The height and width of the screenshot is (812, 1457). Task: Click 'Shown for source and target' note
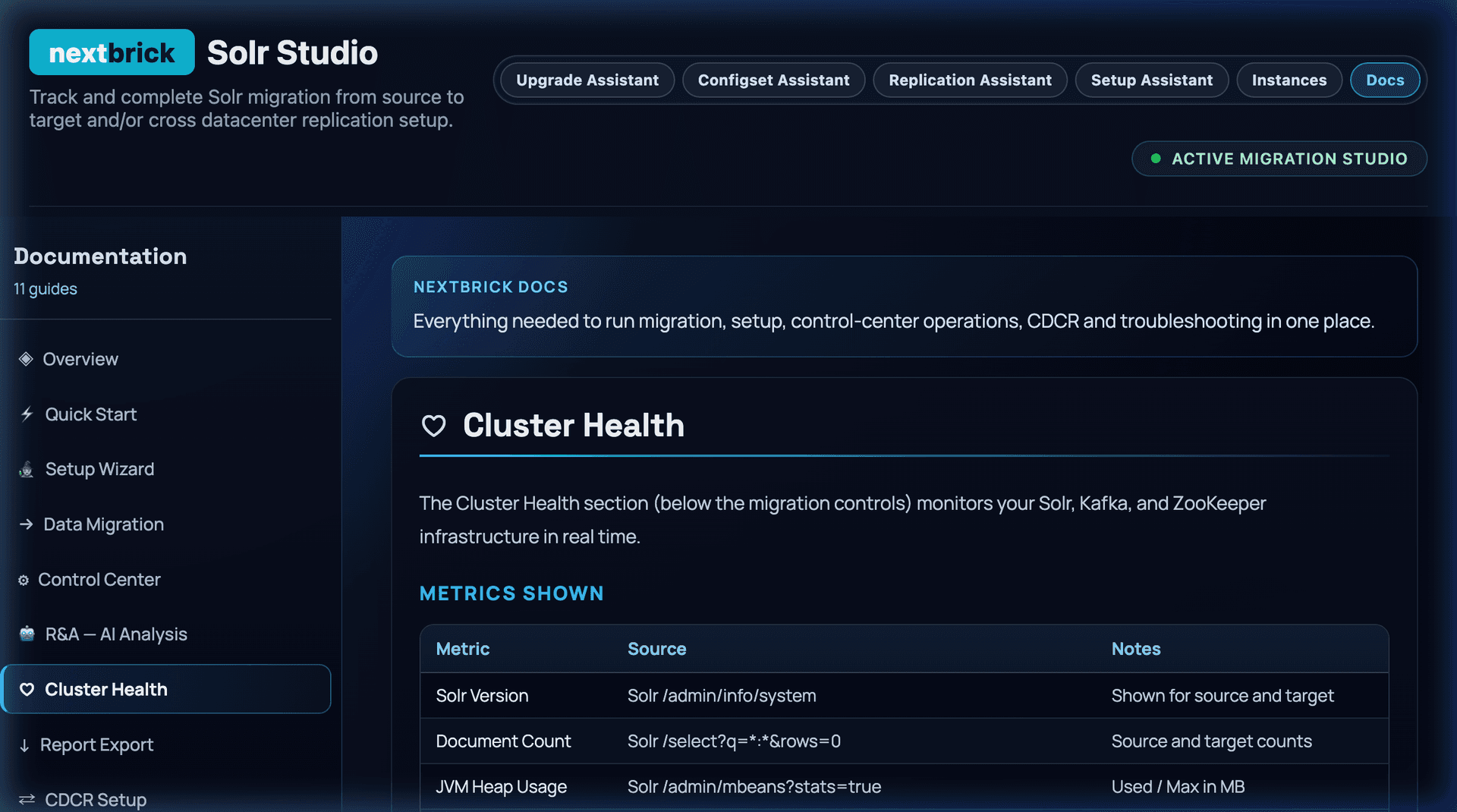click(1223, 696)
